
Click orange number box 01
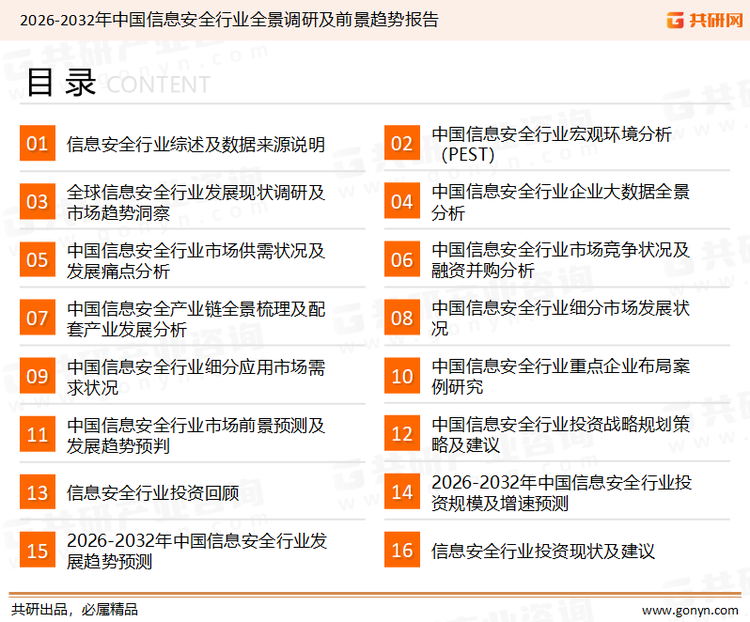point(37,143)
